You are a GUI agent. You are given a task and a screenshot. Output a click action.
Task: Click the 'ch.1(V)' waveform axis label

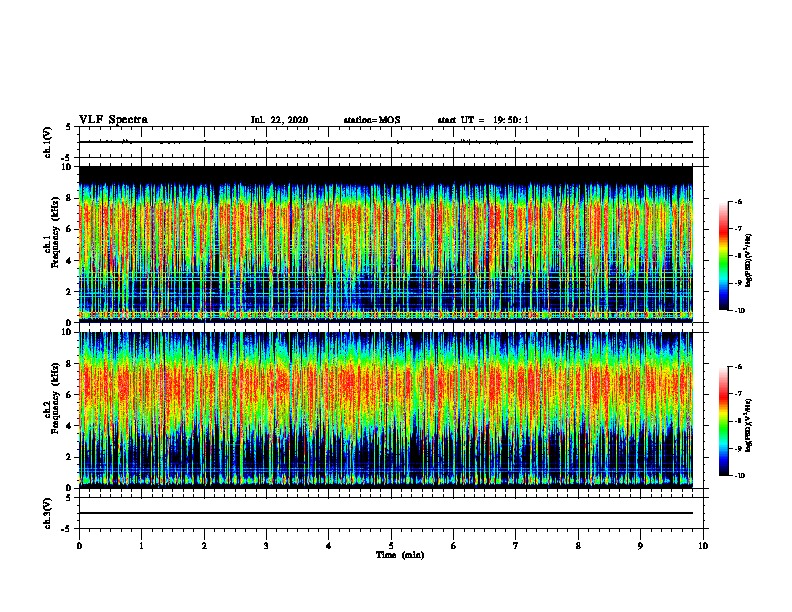point(47,142)
